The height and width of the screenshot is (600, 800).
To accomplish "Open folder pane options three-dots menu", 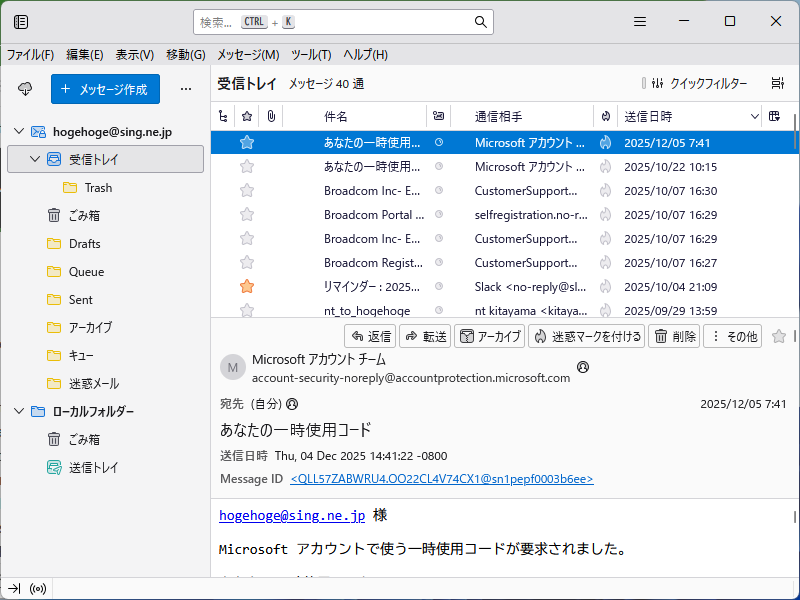I will (x=186, y=89).
